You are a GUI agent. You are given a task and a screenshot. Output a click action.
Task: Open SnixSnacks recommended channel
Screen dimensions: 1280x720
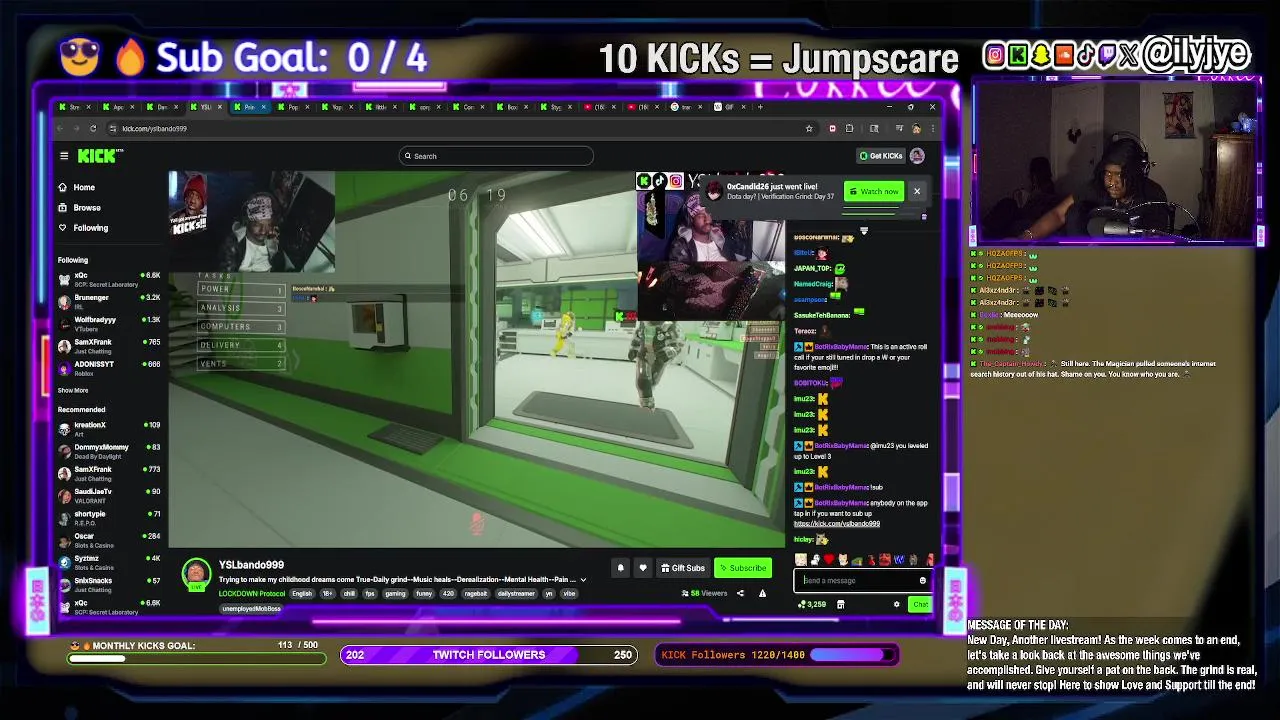click(108, 584)
